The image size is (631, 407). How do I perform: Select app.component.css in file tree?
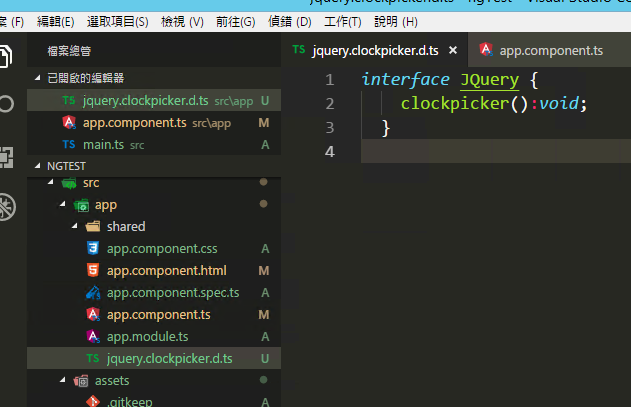pyautogui.click(x=154, y=248)
